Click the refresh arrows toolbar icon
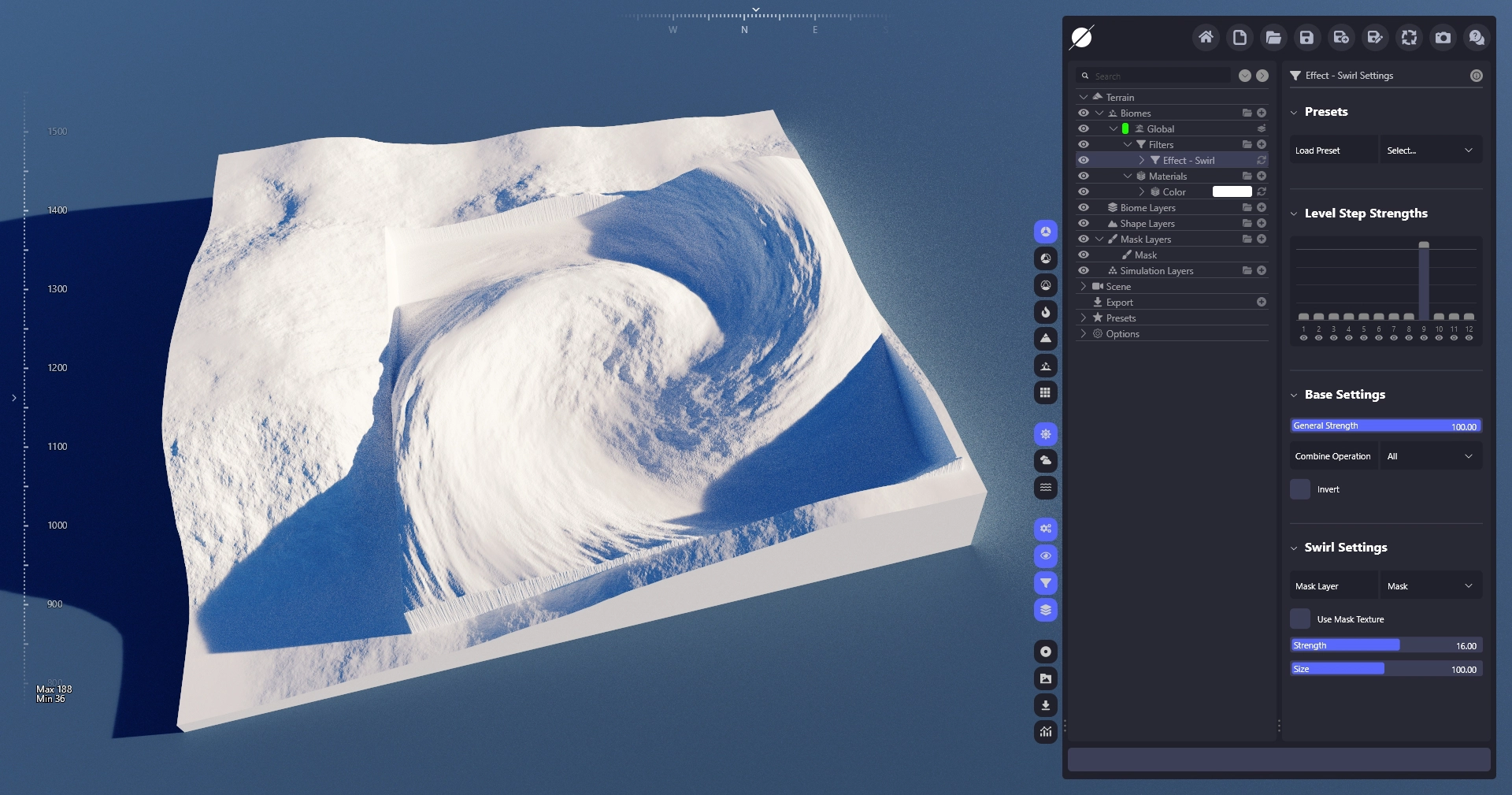Screen dimensions: 1512x795 click(x=1409, y=37)
